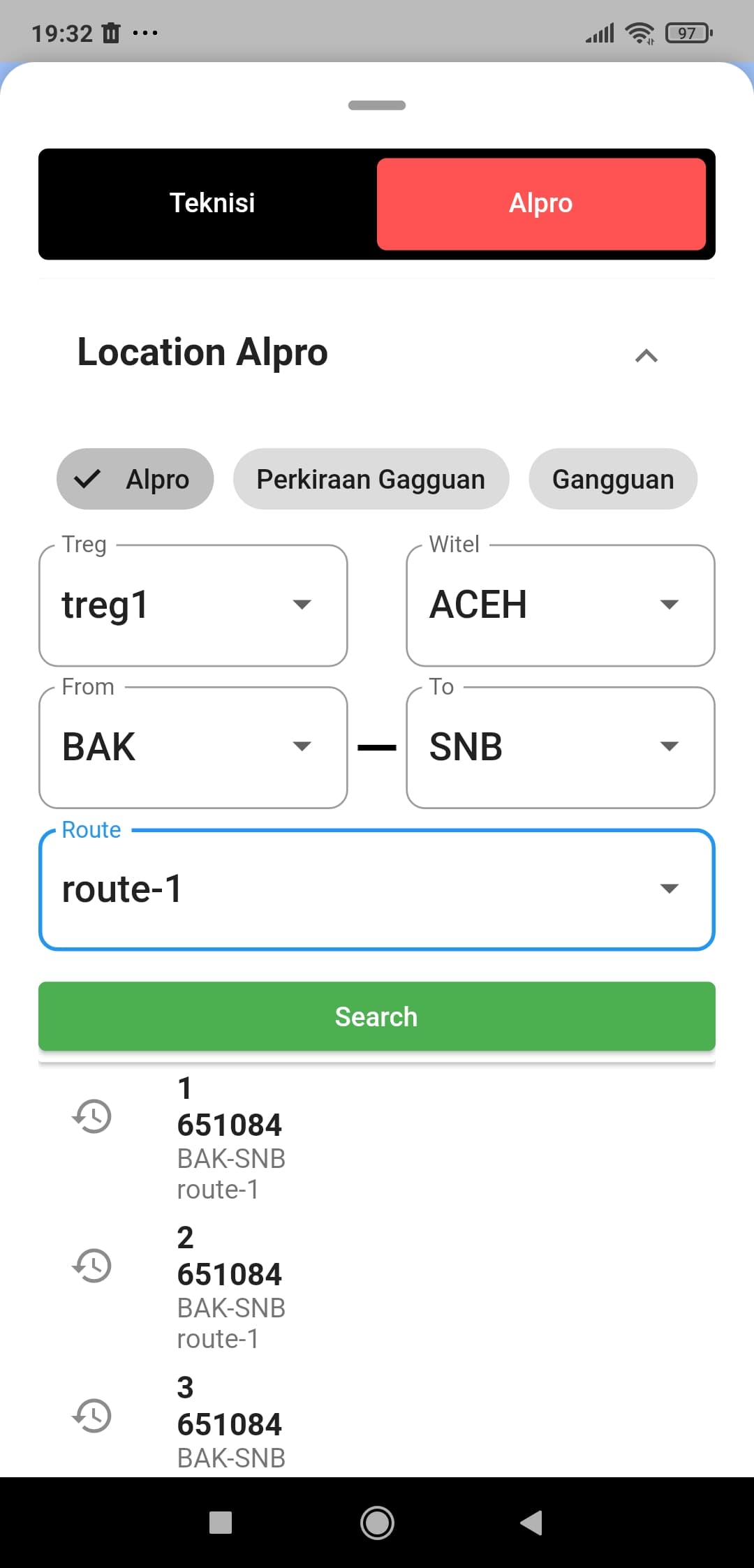Open the Route dropdown showing route-1
The image size is (754, 1568).
pos(377,889)
